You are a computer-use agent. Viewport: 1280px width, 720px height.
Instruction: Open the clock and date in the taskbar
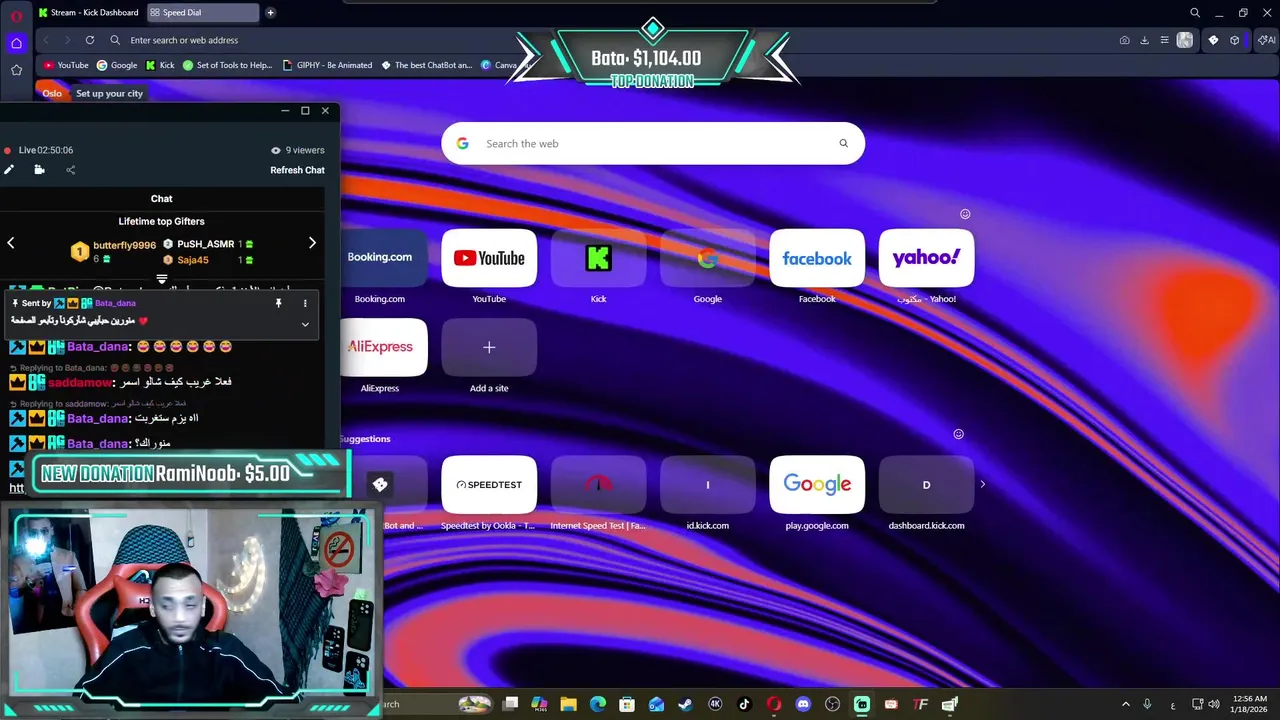tap(1250, 704)
